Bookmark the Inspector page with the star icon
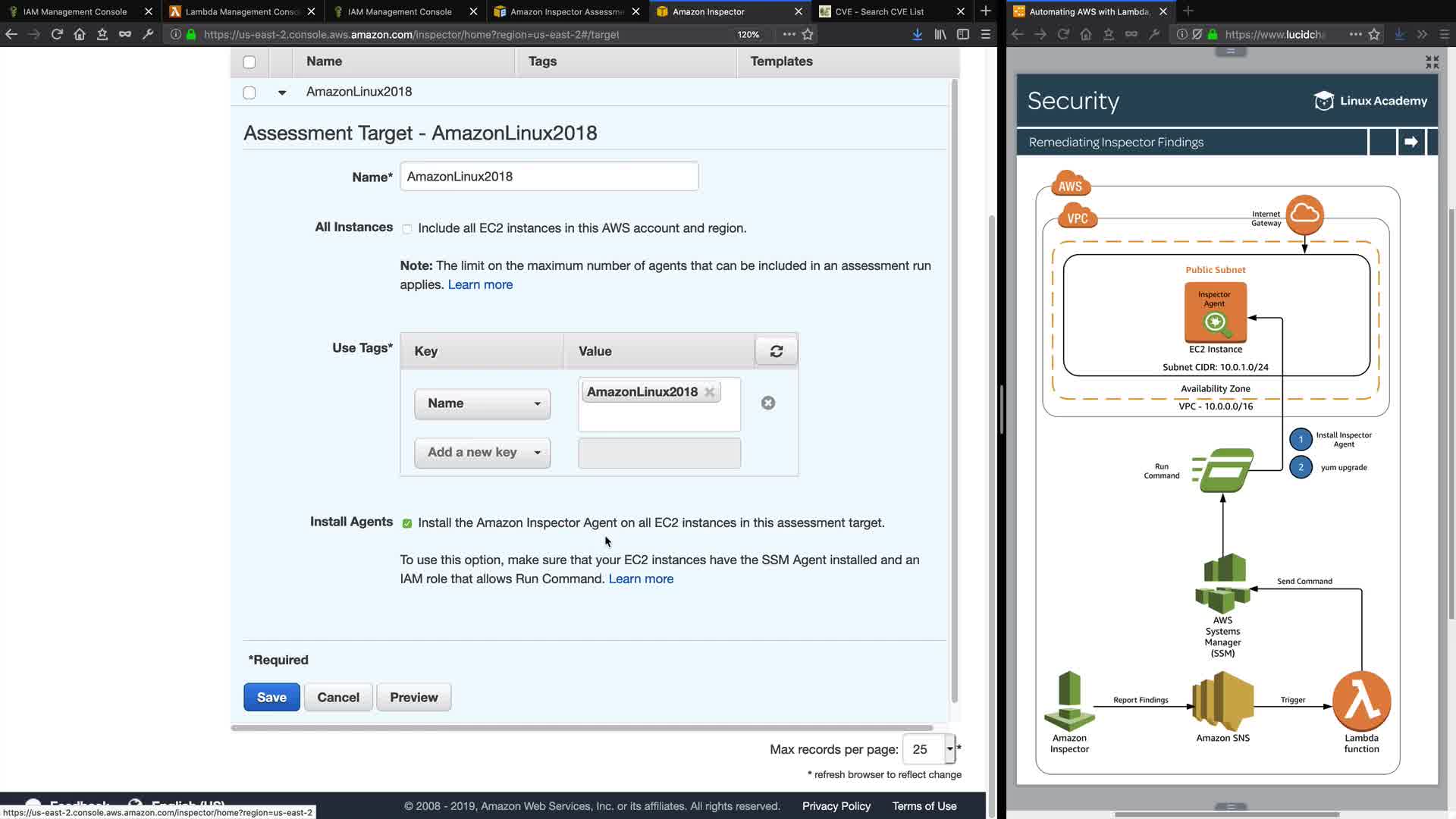 pyautogui.click(x=808, y=34)
